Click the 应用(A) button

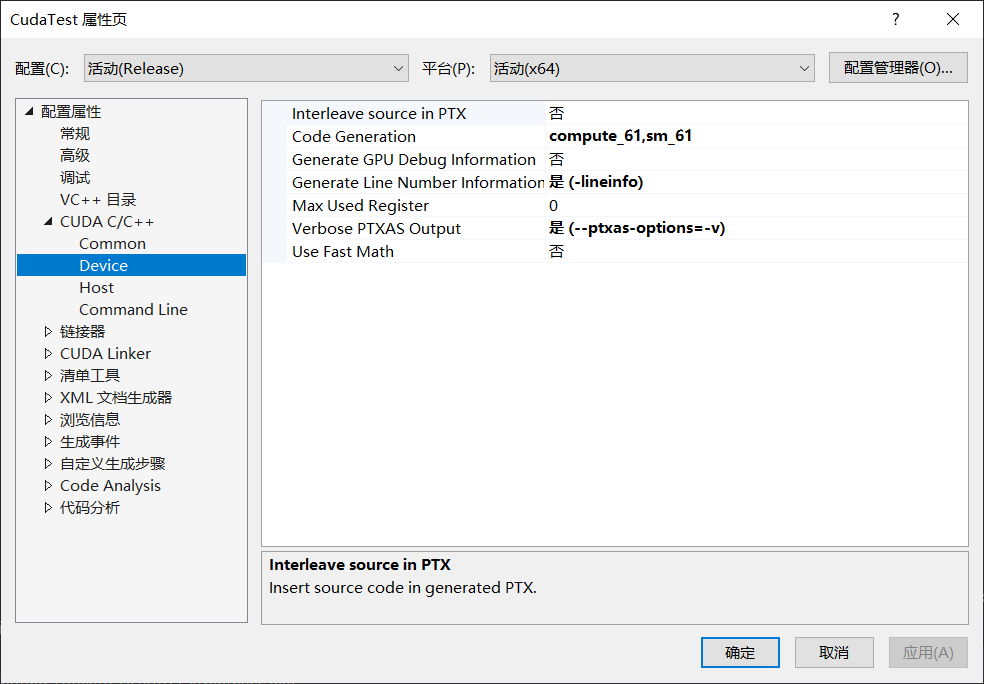point(928,653)
